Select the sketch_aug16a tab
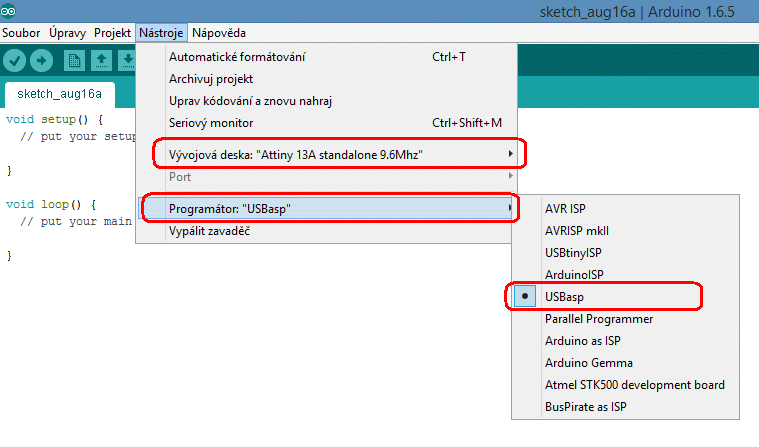Screen dimensions: 759x447 (x=60, y=94)
